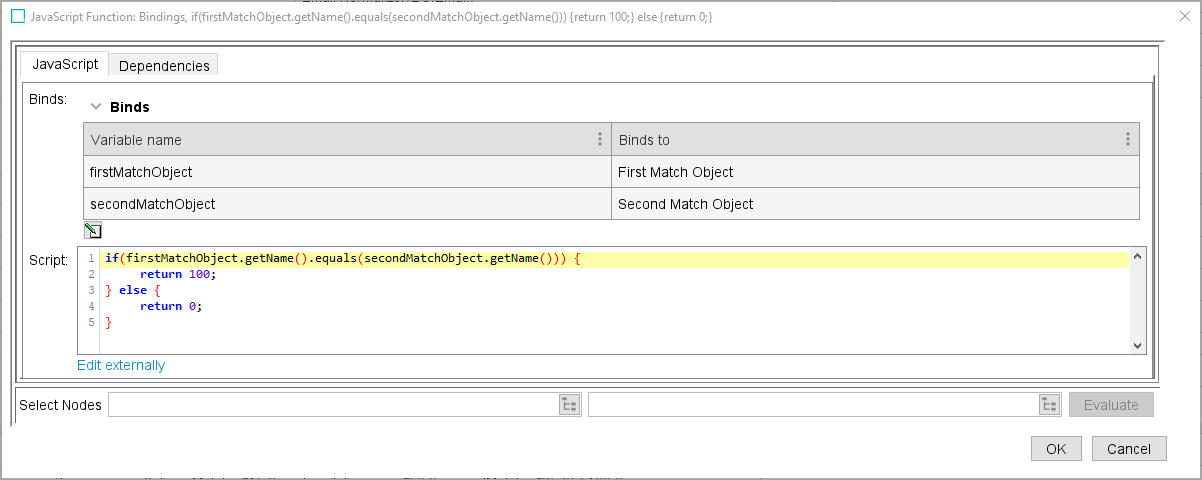Click the window icon in the title bar
The height and width of the screenshot is (480, 1202).
point(17,17)
